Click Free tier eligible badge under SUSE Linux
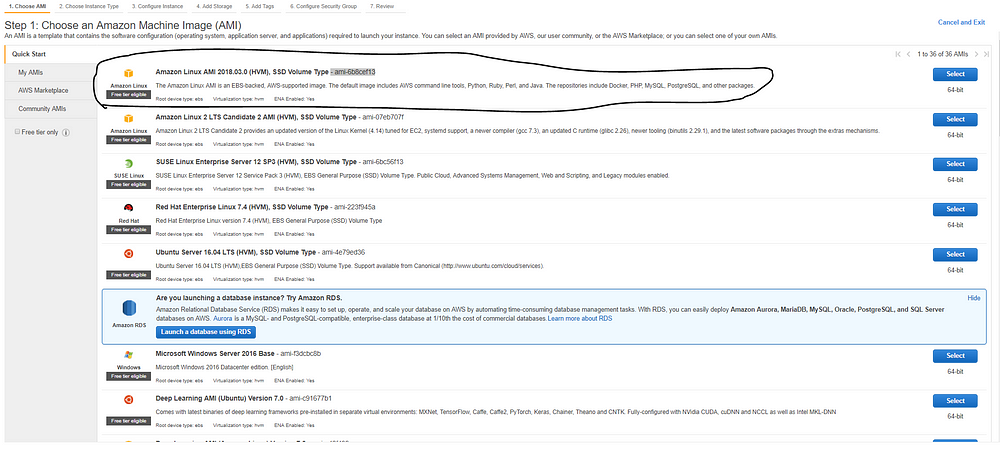 pyautogui.click(x=128, y=184)
